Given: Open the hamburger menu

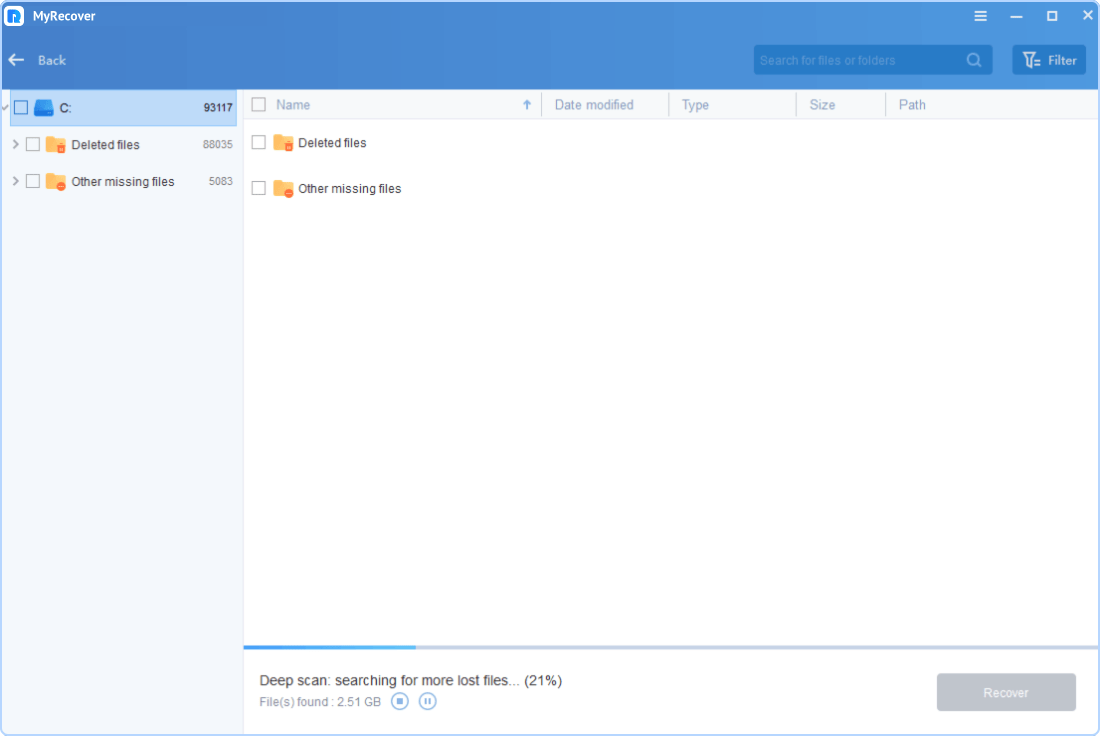Looking at the screenshot, I should coord(980,15).
